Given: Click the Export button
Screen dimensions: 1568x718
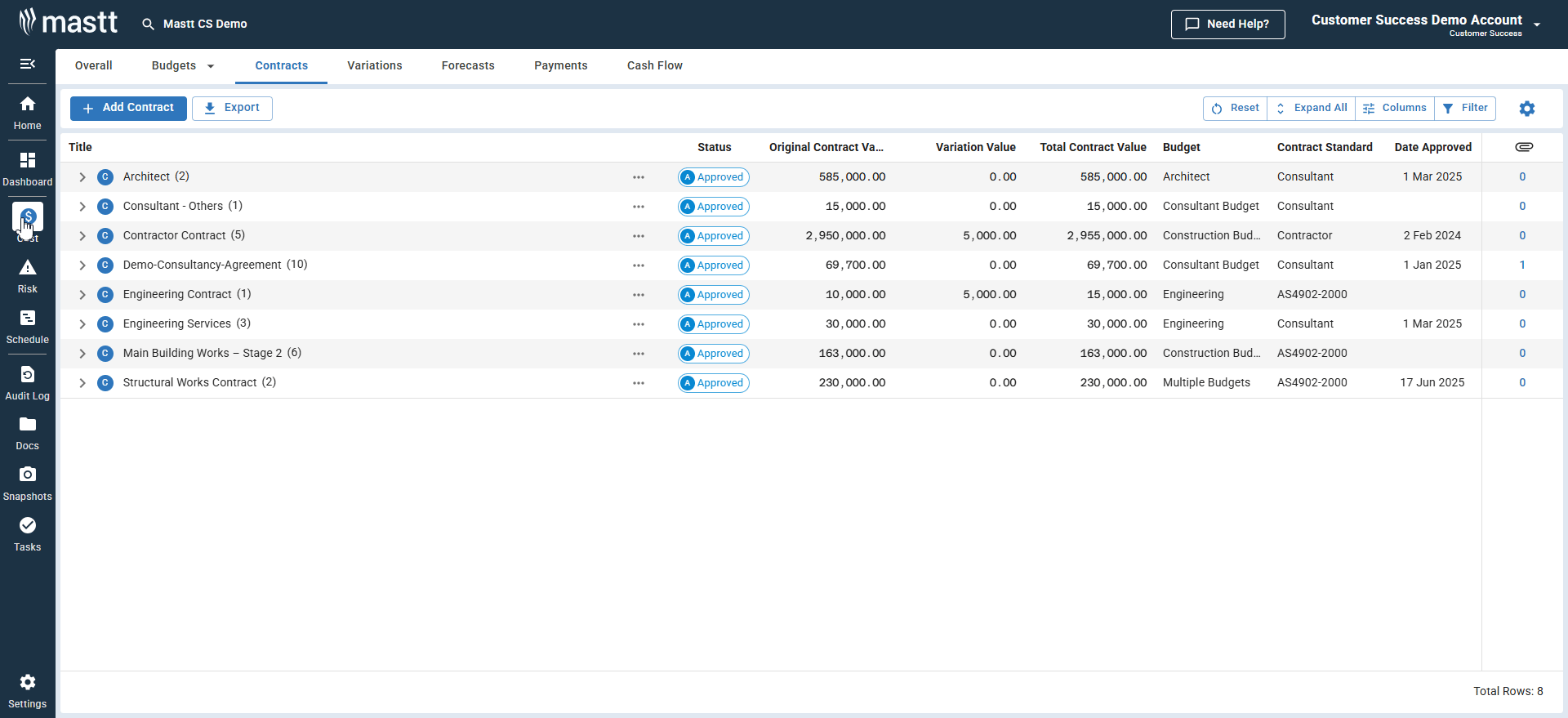Looking at the screenshot, I should [x=232, y=108].
